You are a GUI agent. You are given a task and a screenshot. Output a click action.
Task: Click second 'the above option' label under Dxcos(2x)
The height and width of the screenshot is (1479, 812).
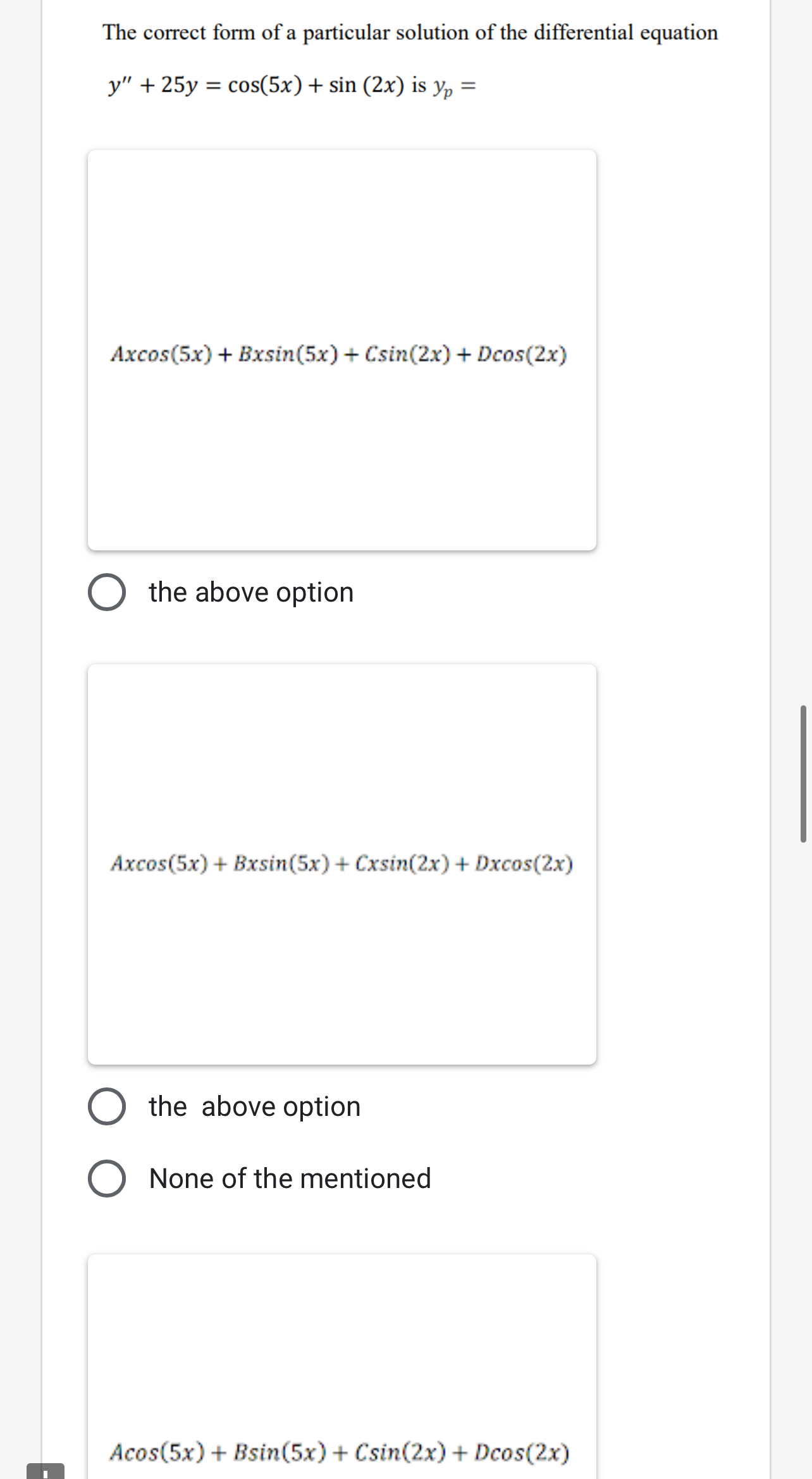255,1107
